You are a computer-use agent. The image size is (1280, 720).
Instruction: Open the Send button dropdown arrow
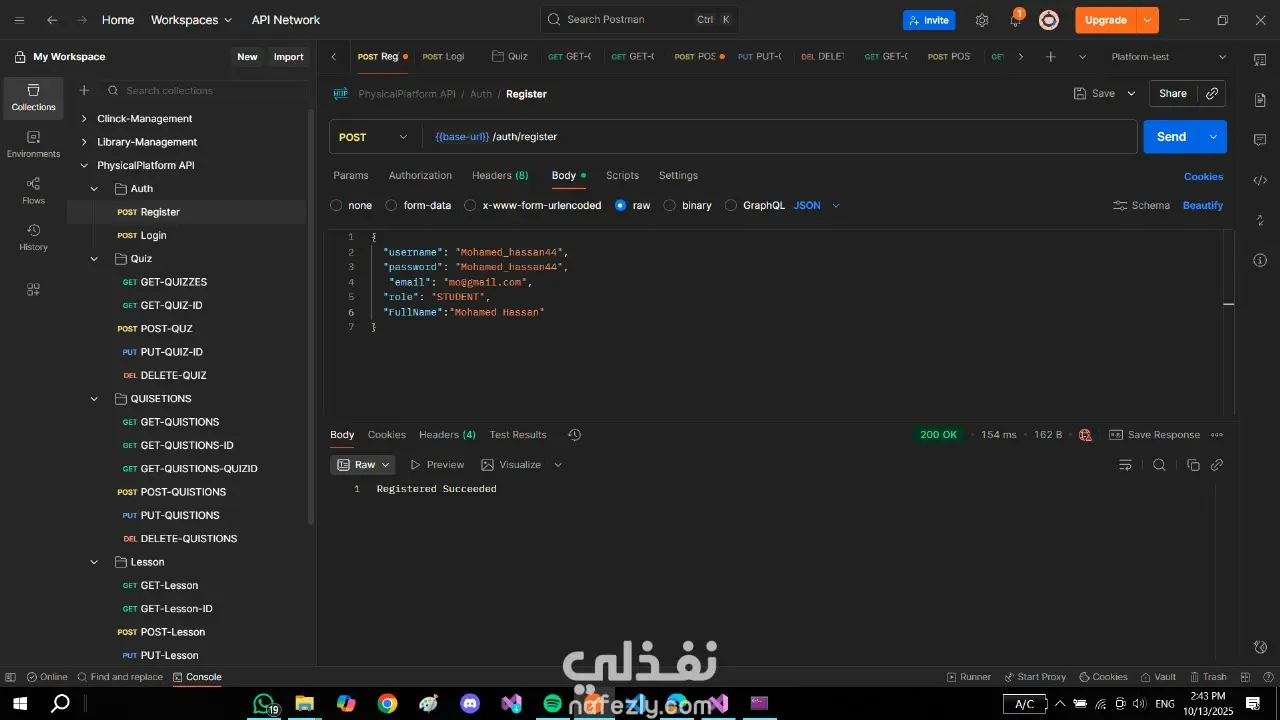[1213, 137]
